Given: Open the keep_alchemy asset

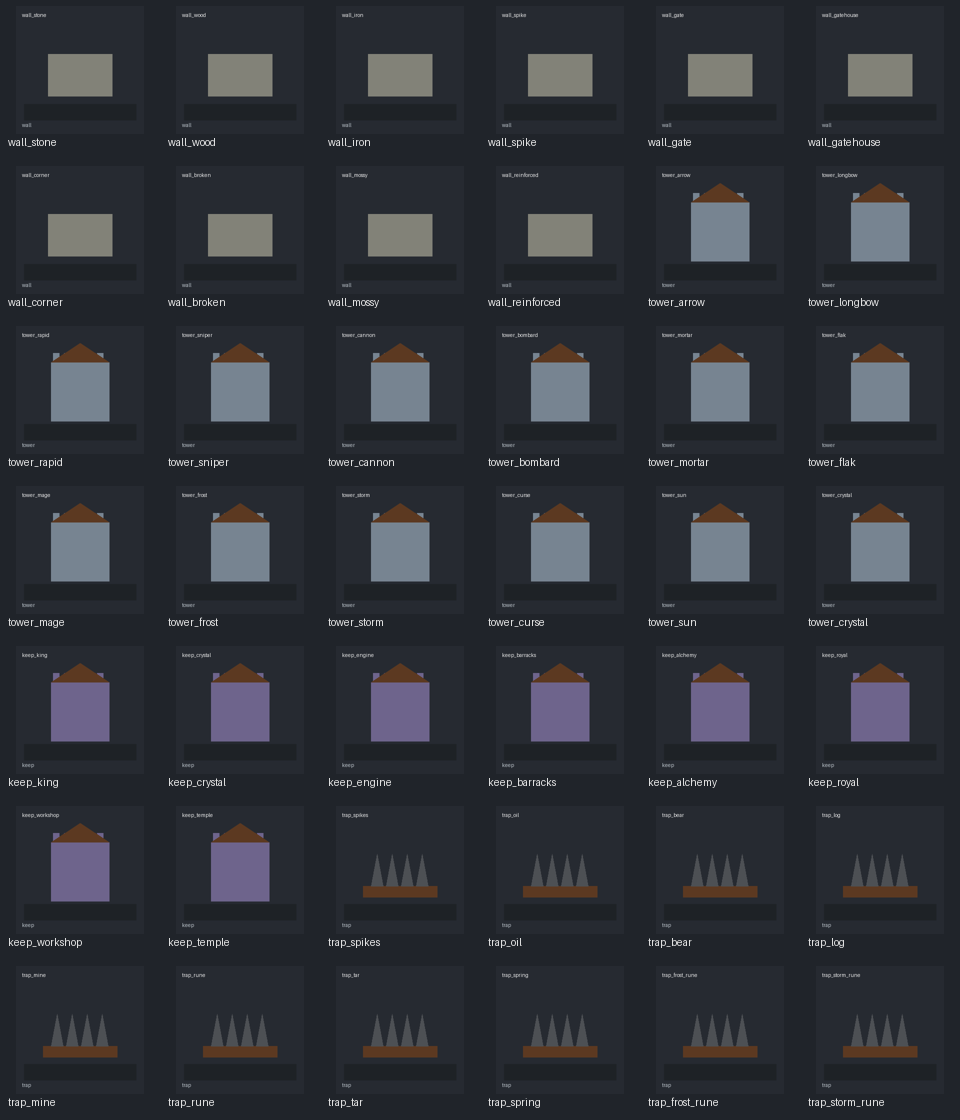Looking at the screenshot, I should click(720, 710).
